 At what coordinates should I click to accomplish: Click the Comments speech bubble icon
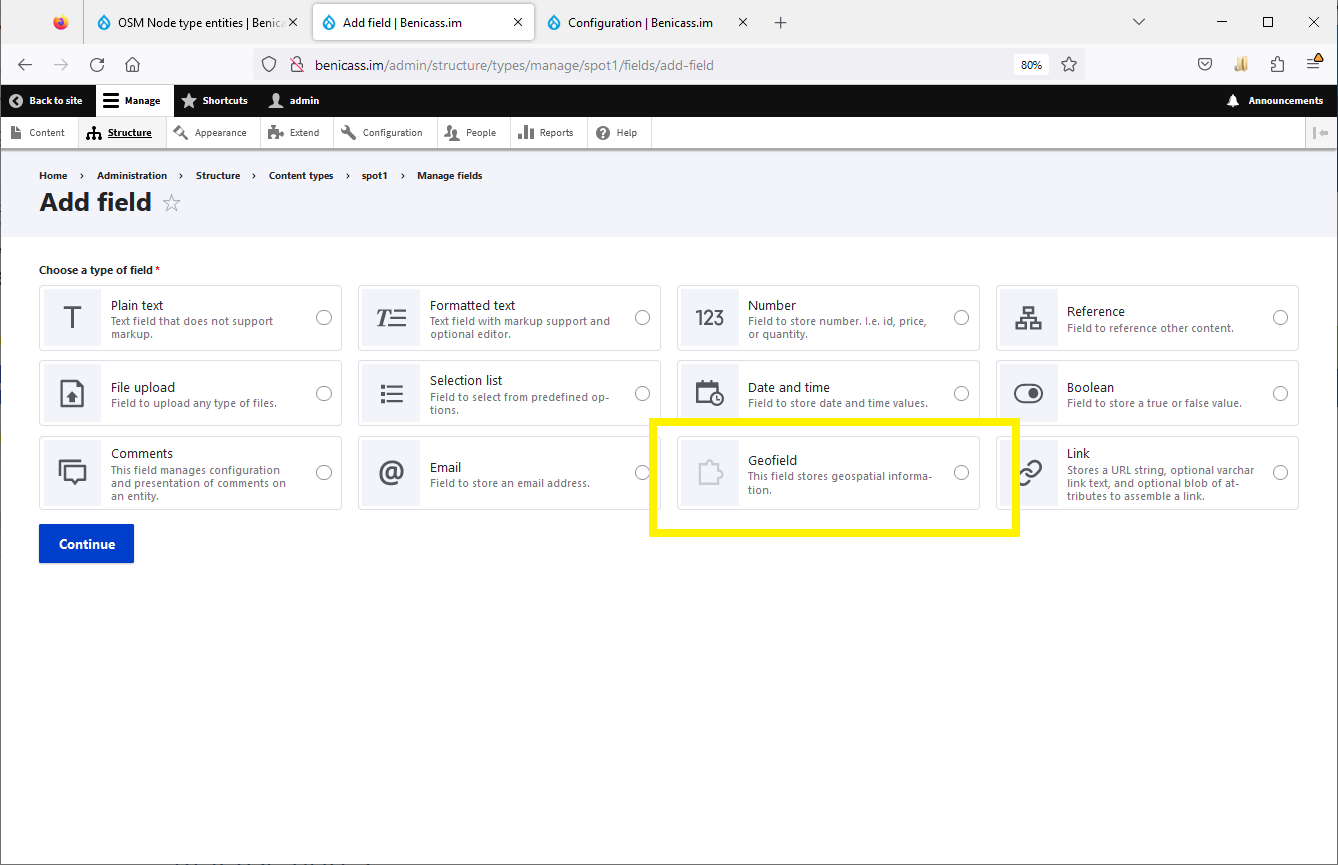[x=72, y=473]
